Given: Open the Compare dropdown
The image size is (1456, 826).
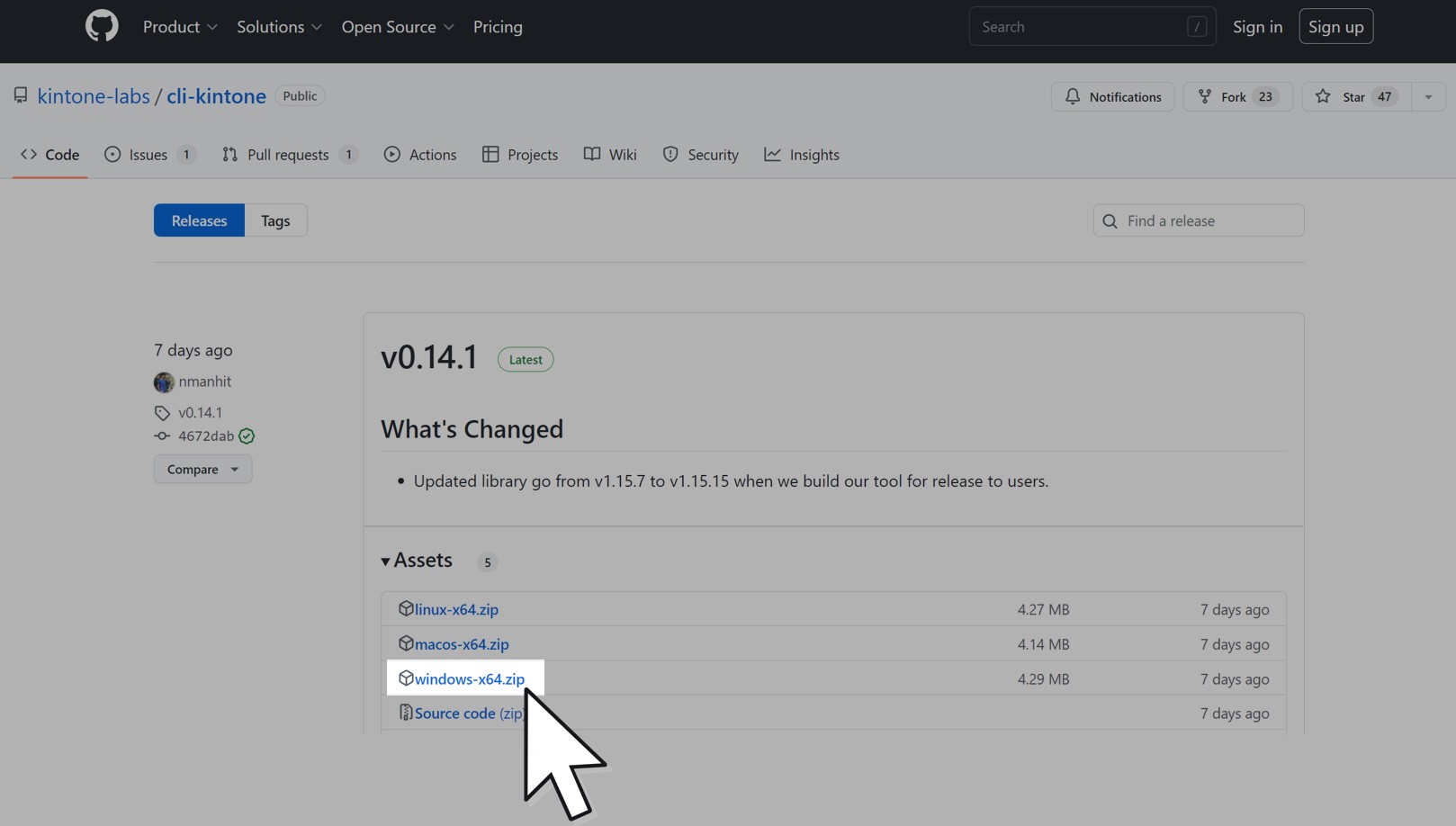Looking at the screenshot, I should [x=202, y=469].
